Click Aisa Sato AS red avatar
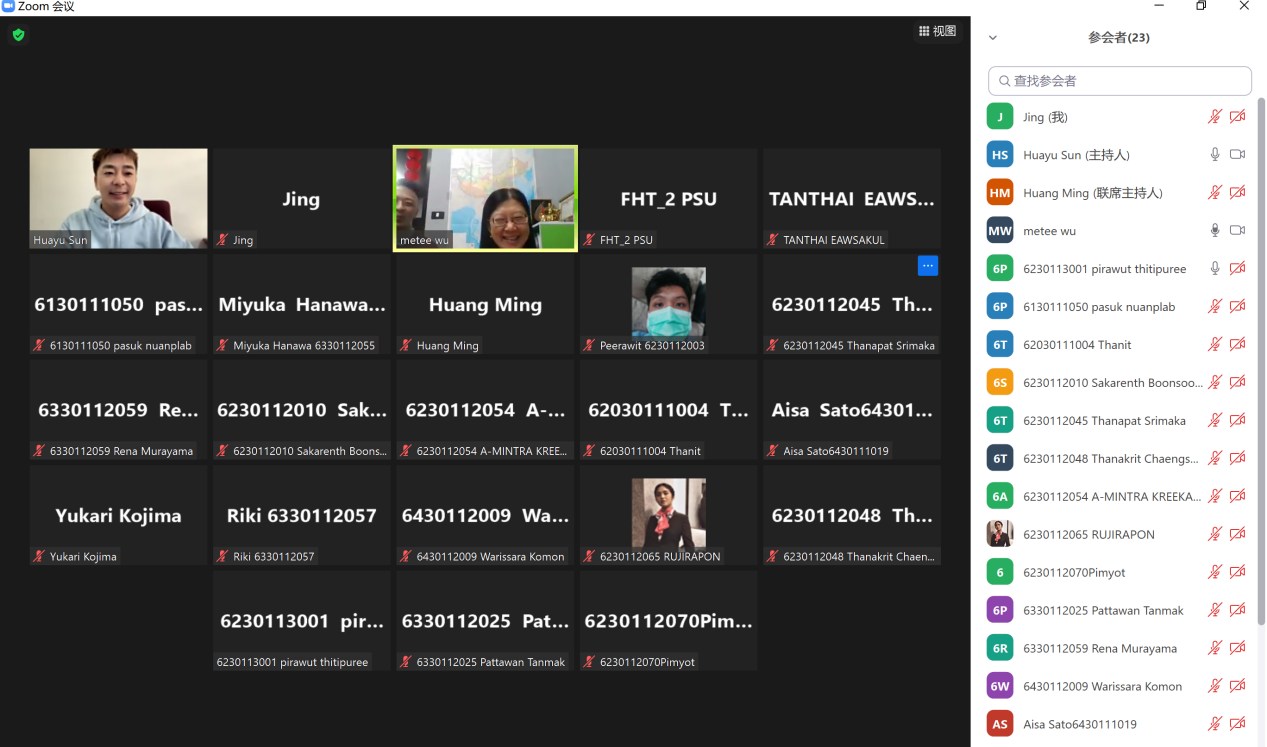Image resolution: width=1267 pixels, height=747 pixels. [x=1000, y=725]
